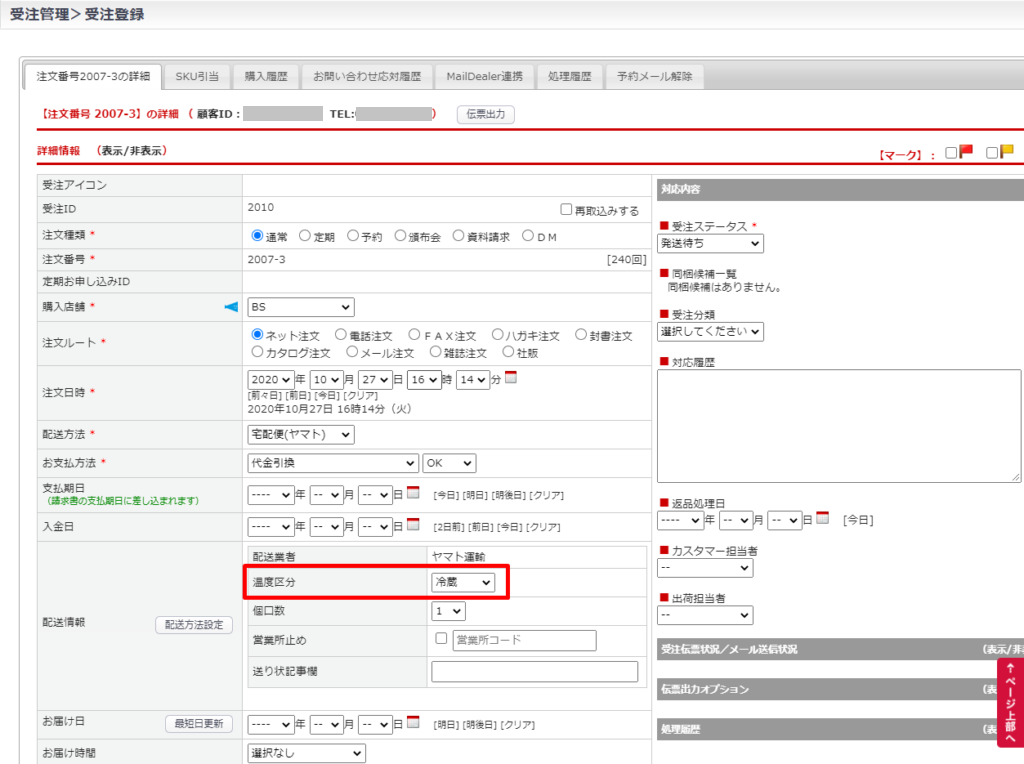Open the 配送方法 dropdown 宅配便(ヤマト)
Image resolution: width=1024 pixels, height=764 pixels.
click(x=300, y=435)
